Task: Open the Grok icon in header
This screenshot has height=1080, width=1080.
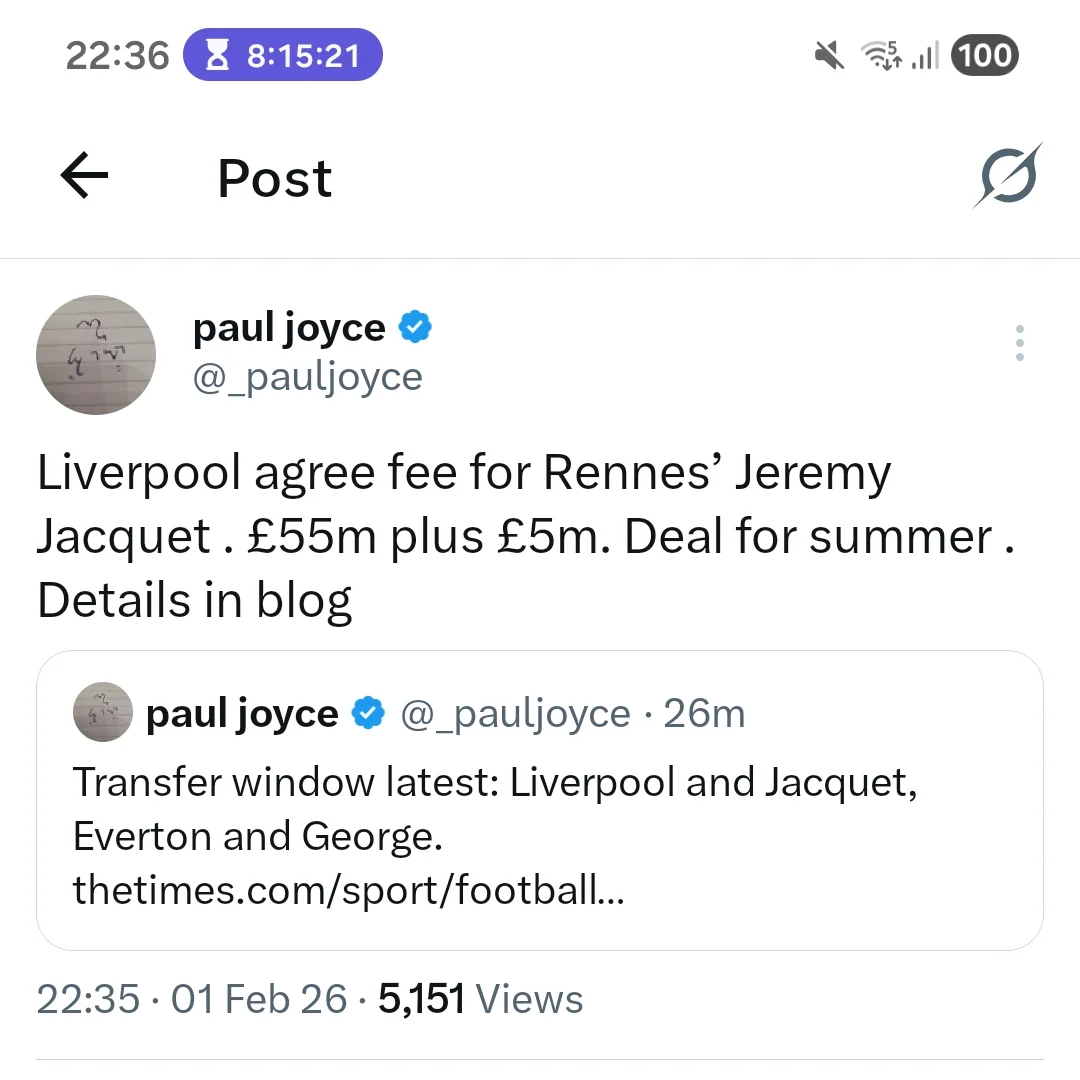Action: pyautogui.click(x=1007, y=177)
